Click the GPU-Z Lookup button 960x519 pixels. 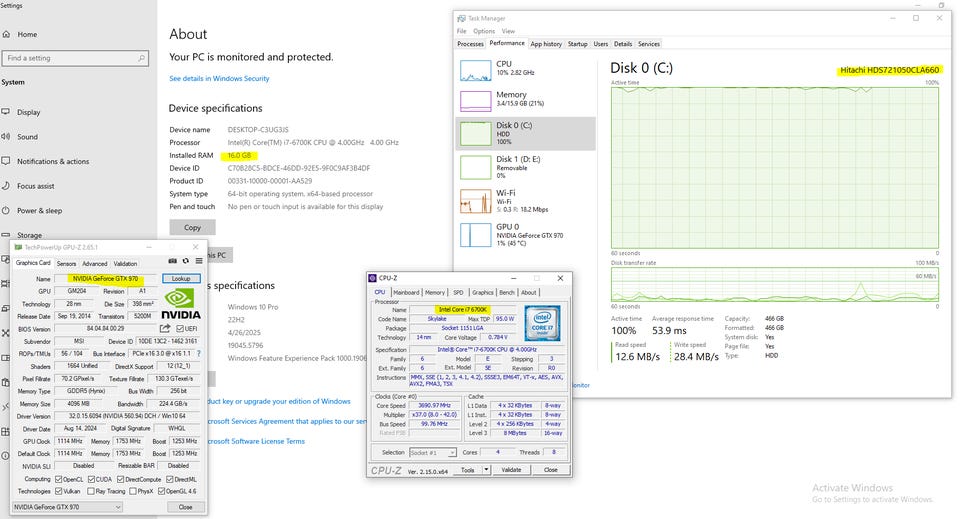(x=181, y=278)
